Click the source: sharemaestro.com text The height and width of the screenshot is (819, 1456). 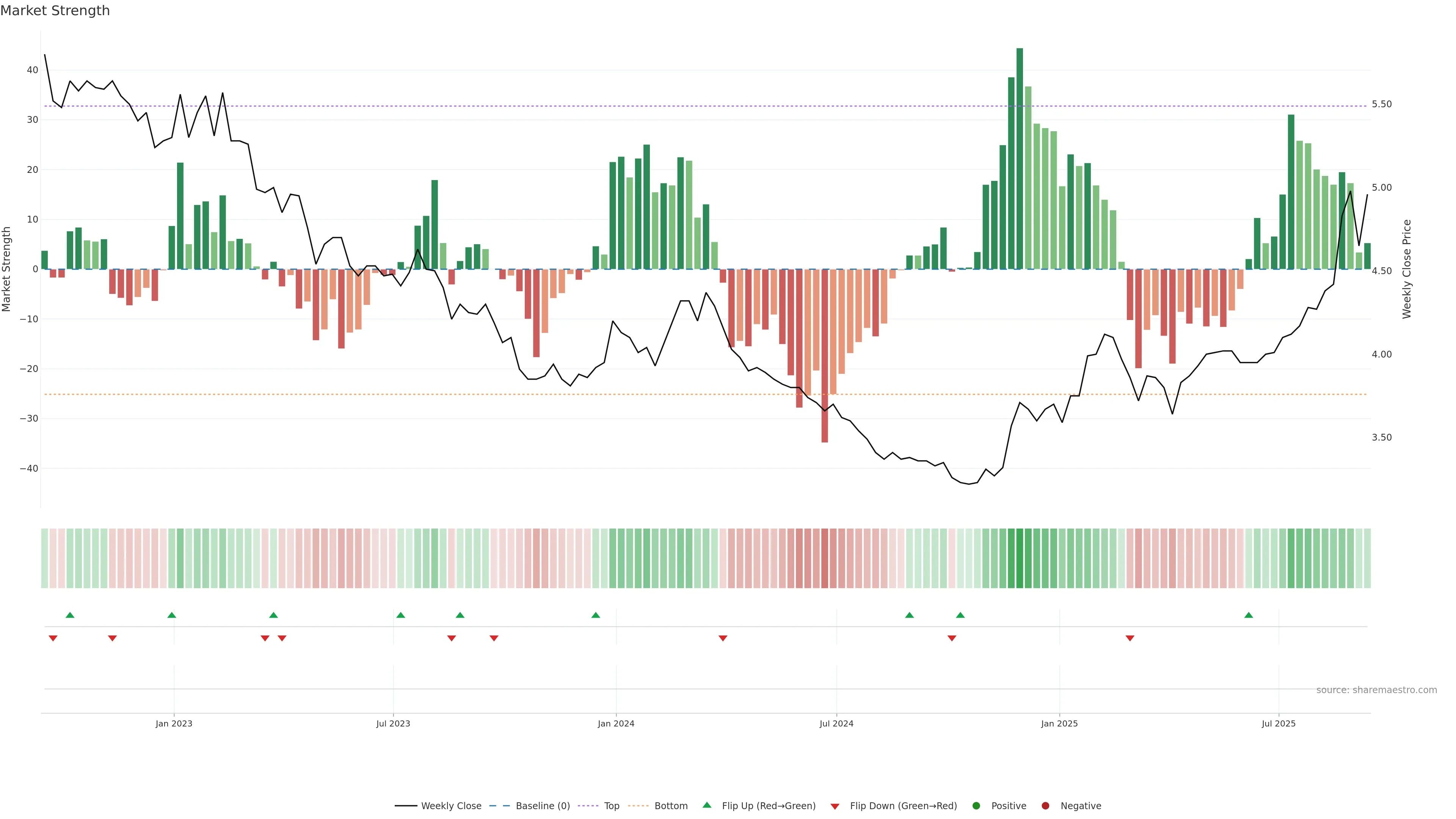pyautogui.click(x=1376, y=690)
